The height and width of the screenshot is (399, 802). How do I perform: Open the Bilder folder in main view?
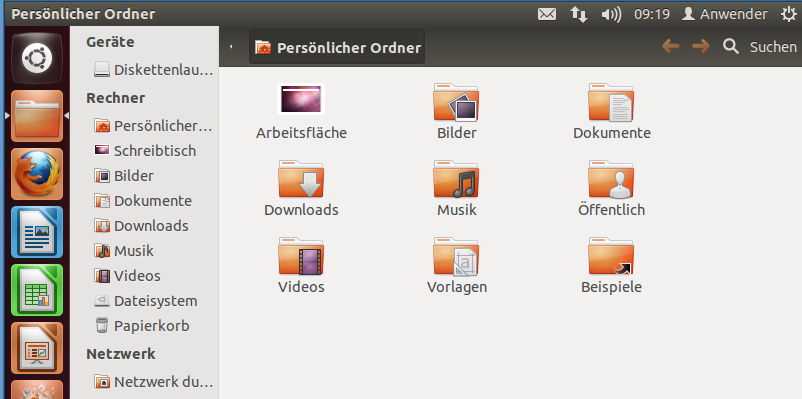[456, 102]
